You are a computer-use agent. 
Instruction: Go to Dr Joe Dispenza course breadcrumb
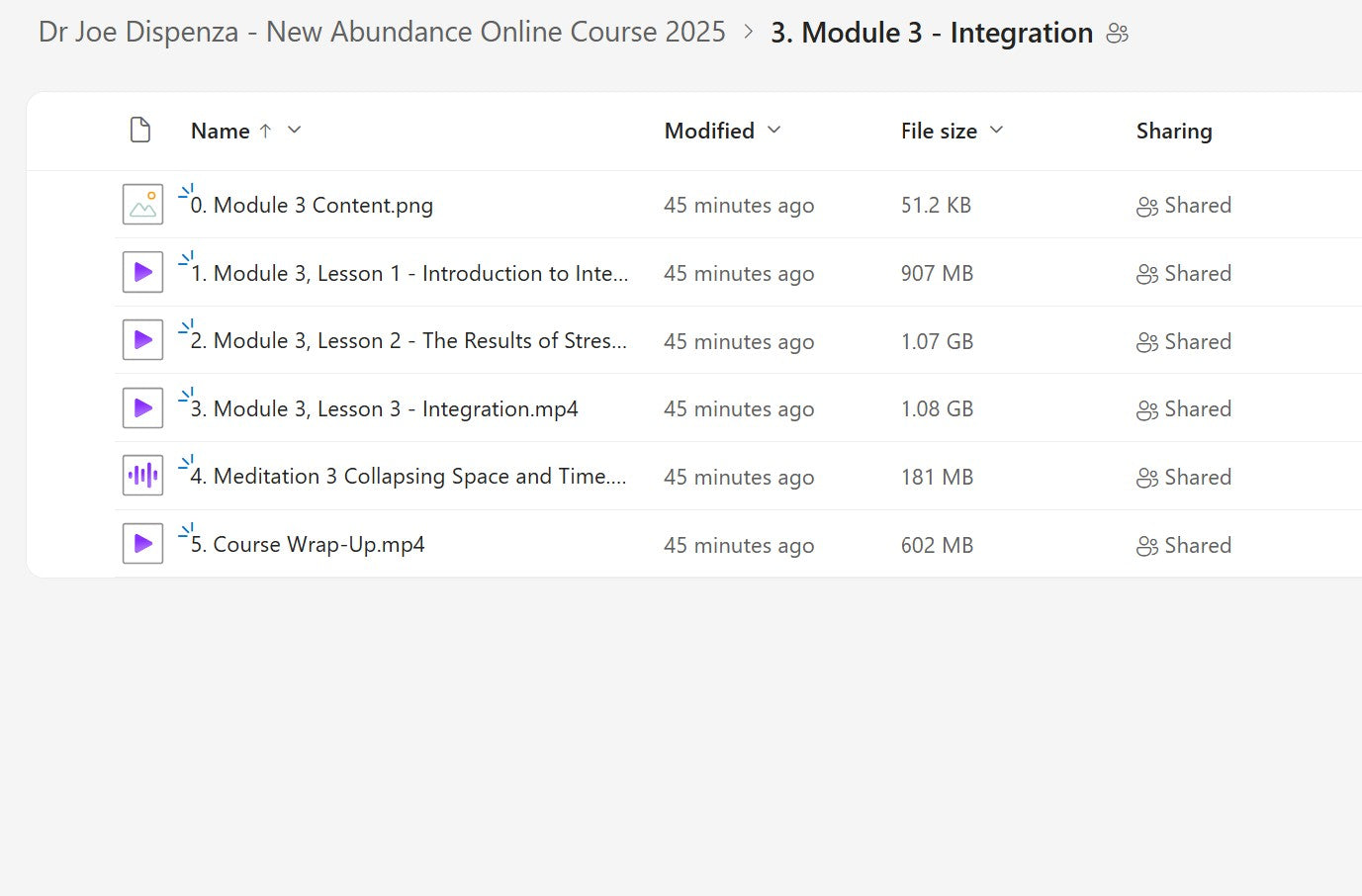382,33
